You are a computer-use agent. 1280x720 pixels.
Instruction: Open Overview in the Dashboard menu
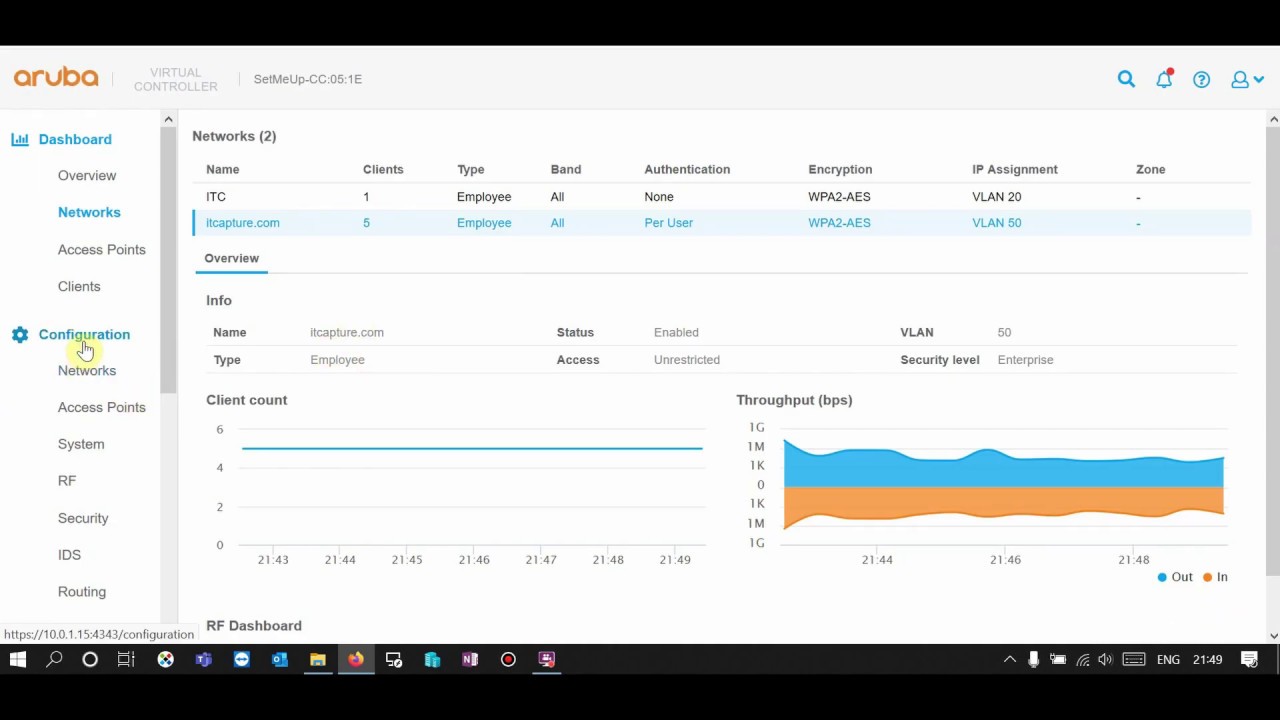click(x=87, y=175)
